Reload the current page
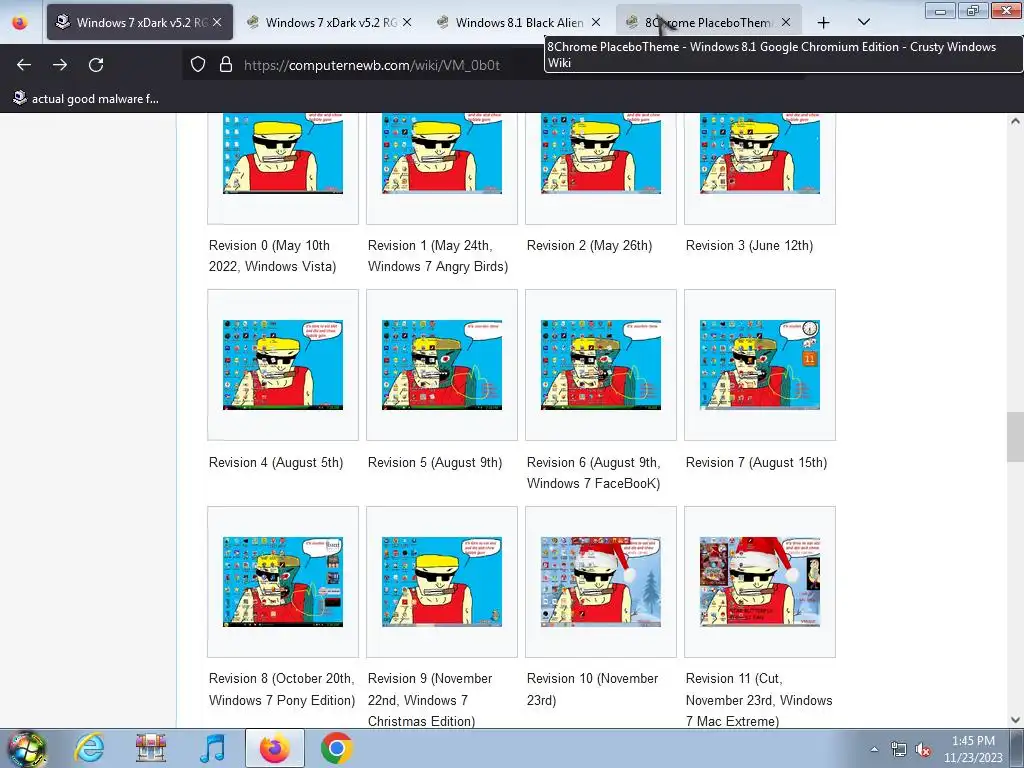 pos(96,65)
